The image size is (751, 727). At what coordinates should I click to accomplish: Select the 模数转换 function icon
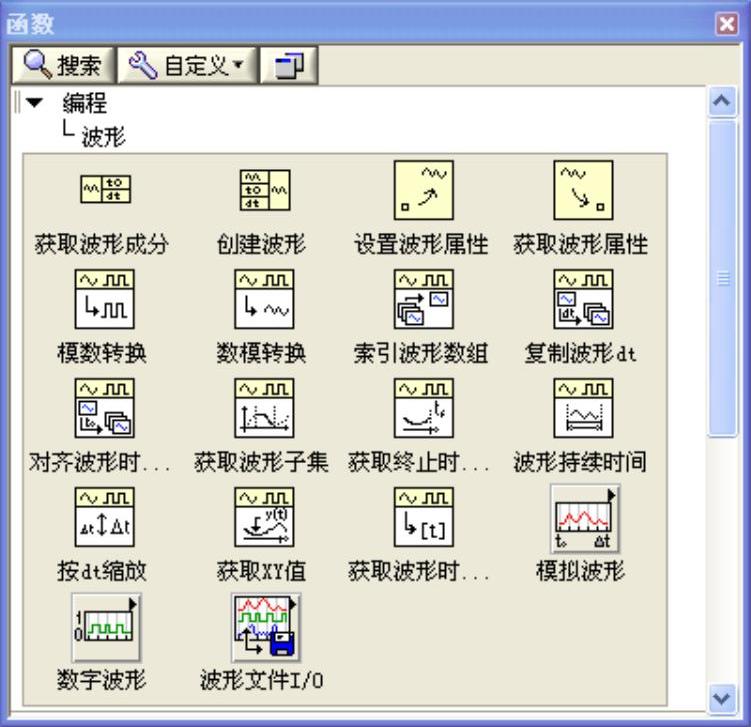104,299
